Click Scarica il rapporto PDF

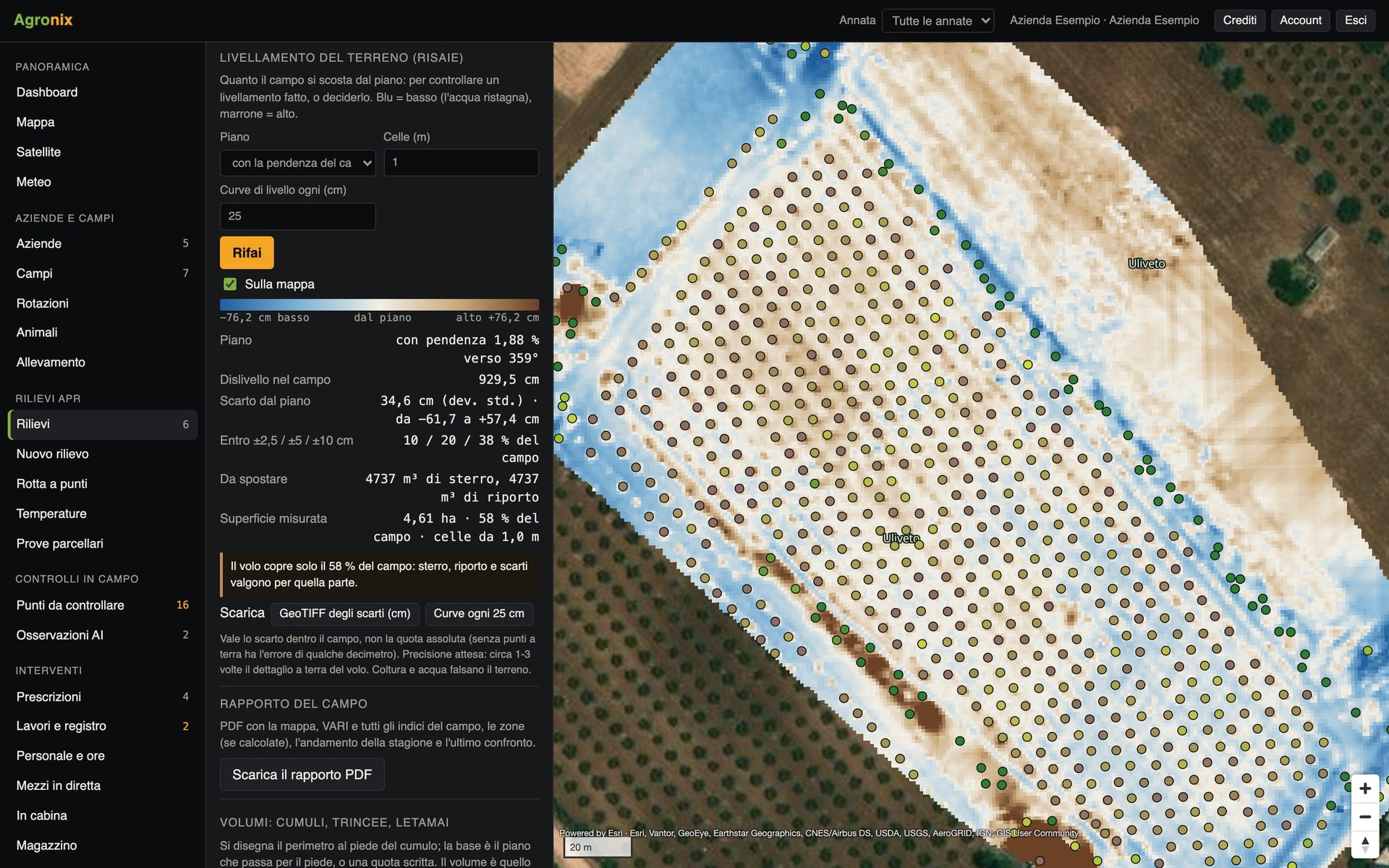coord(302,775)
